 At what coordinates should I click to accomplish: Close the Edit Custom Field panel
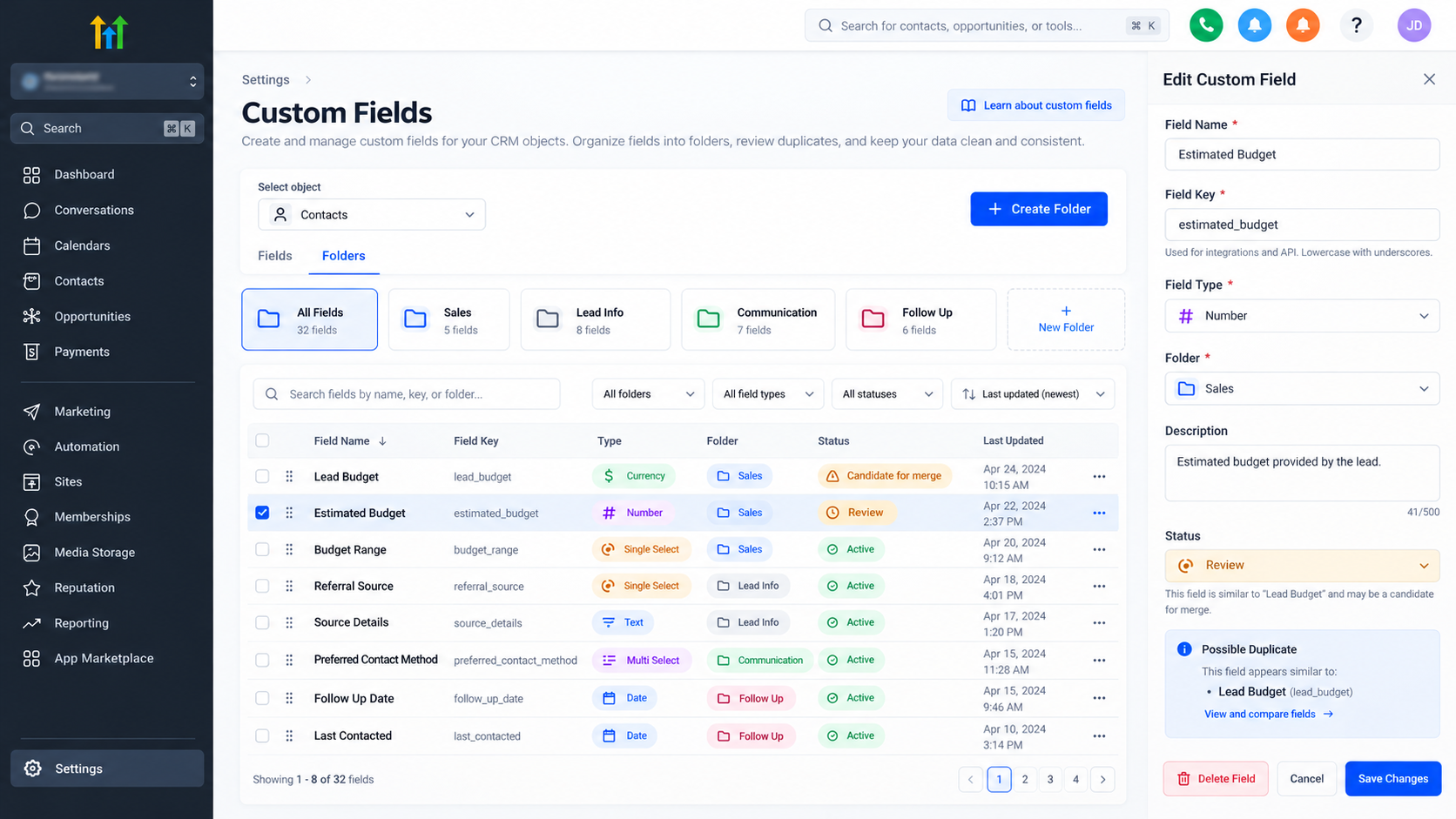pyautogui.click(x=1429, y=79)
